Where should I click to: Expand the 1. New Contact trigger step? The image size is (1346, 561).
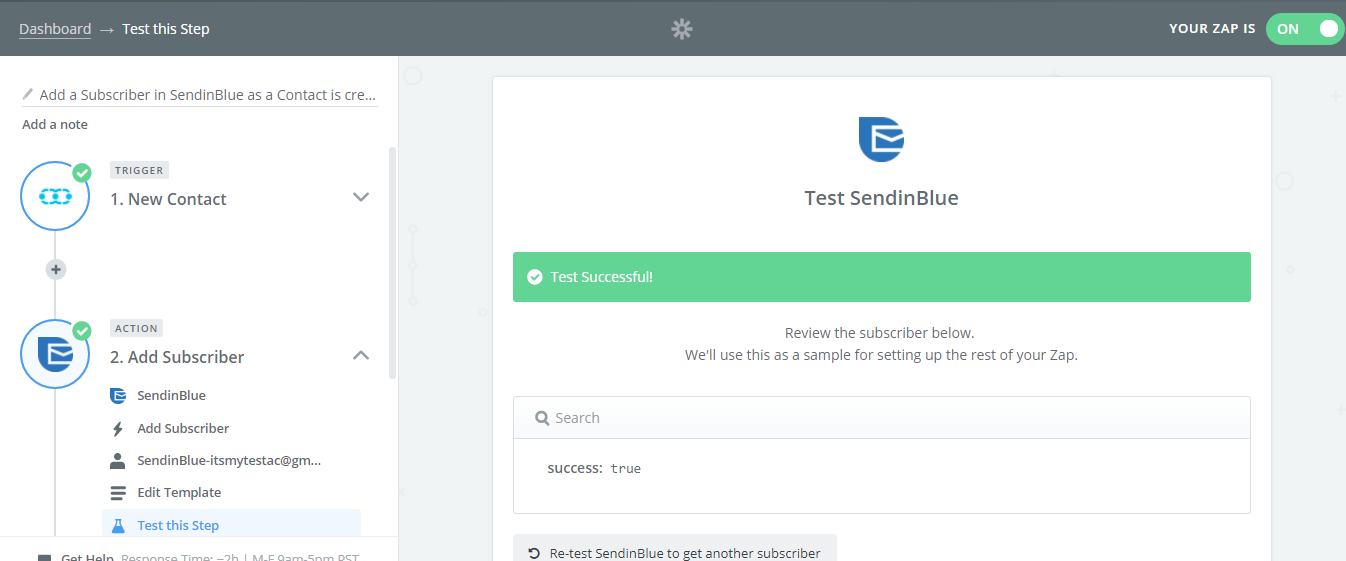[361, 198]
